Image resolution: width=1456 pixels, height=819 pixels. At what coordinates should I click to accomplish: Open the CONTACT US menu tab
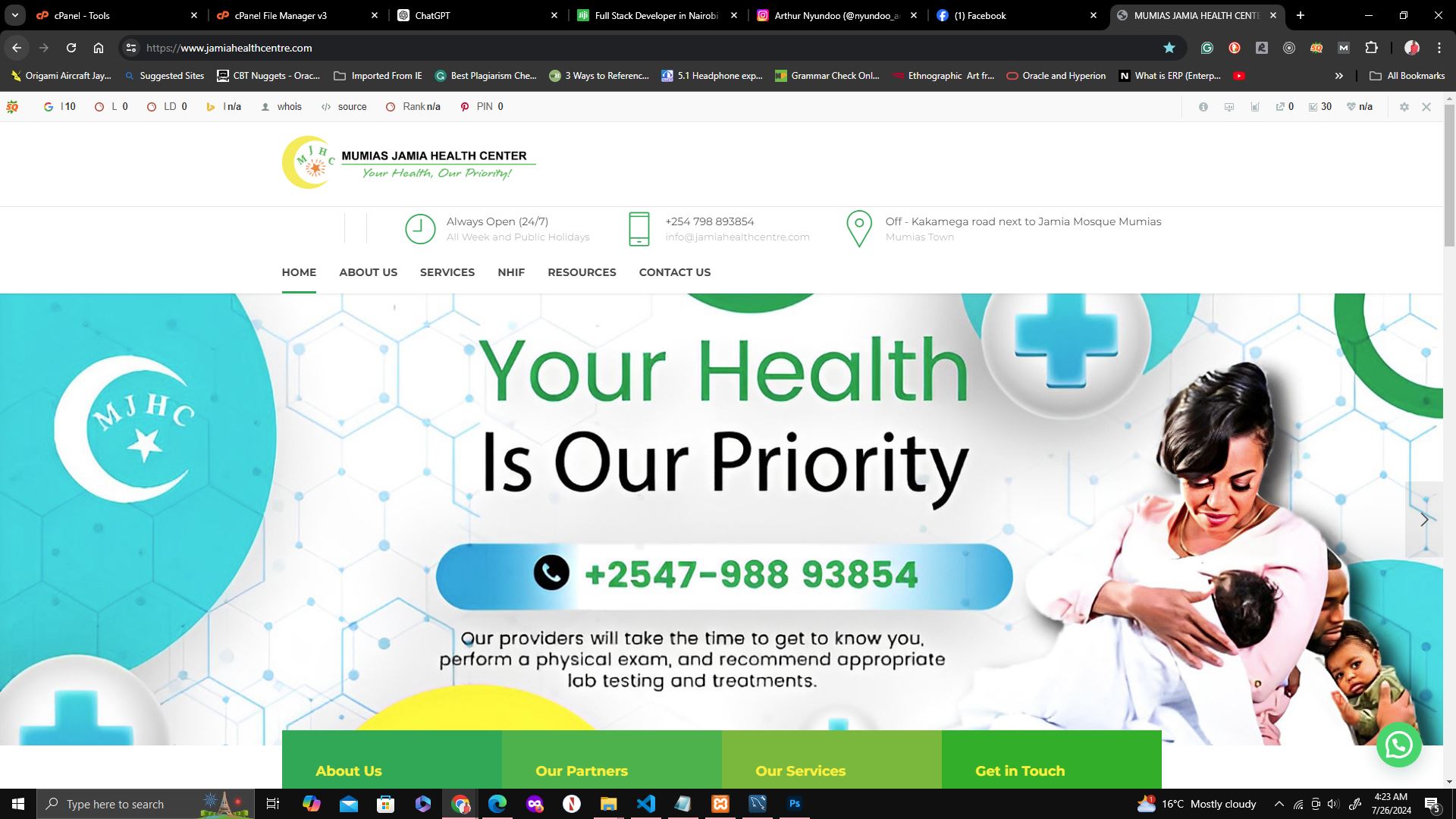(x=675, y=272)
